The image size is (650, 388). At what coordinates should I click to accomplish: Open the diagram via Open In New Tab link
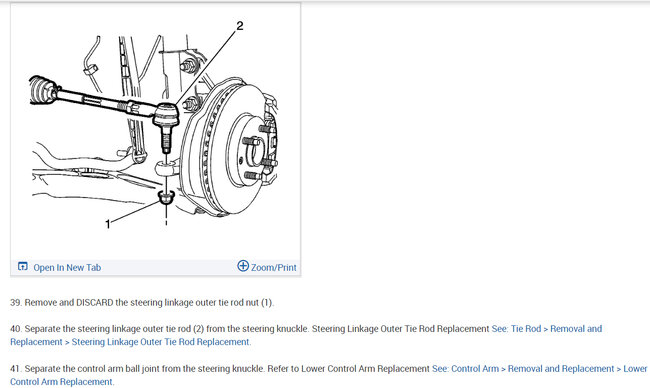[x=67, y=268]
